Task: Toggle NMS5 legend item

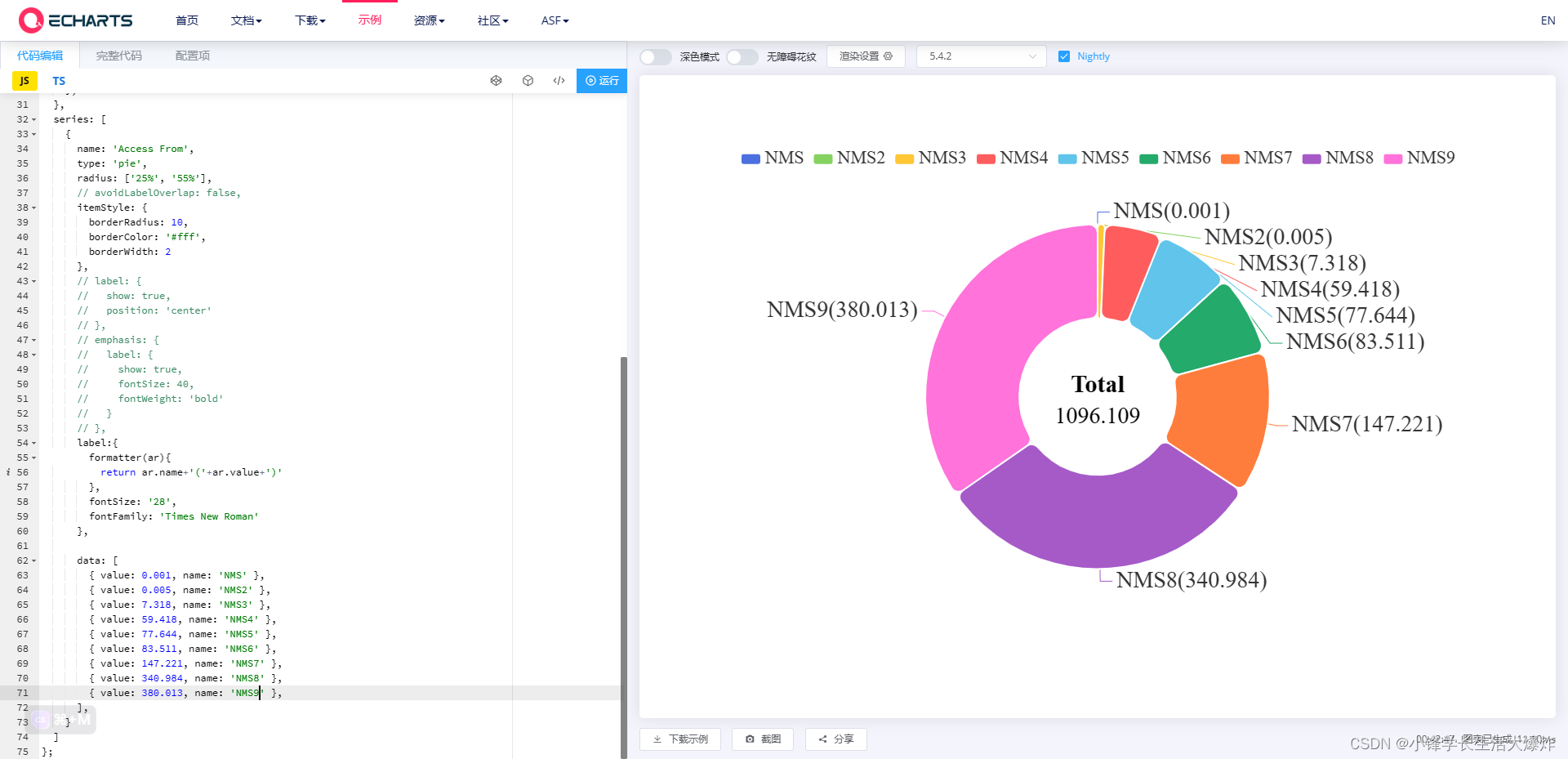Action: click(1094, 158)
